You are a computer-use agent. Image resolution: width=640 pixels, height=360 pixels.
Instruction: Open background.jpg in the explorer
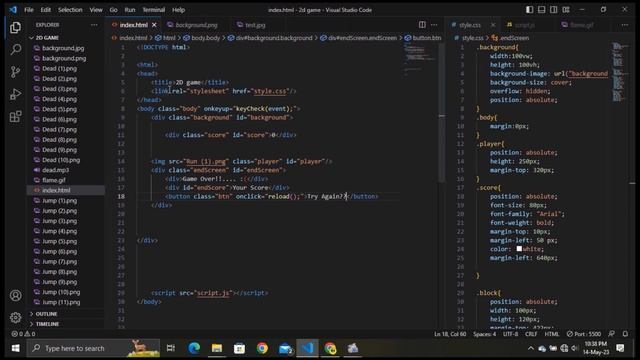[63, 48]
